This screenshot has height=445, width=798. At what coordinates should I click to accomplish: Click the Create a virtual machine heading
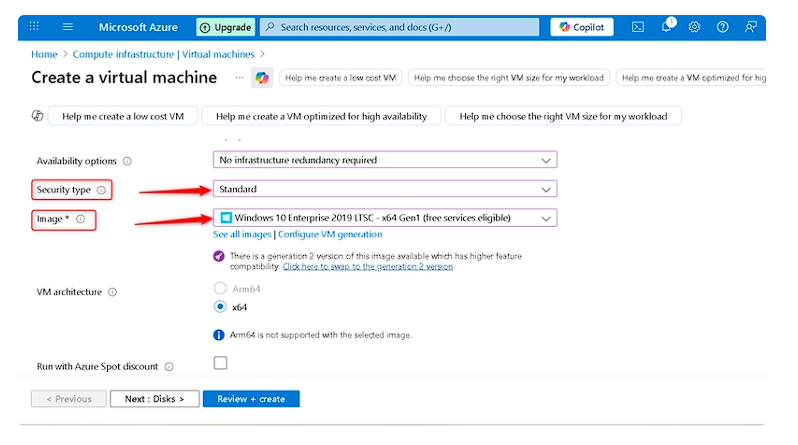tap(124, 77)
